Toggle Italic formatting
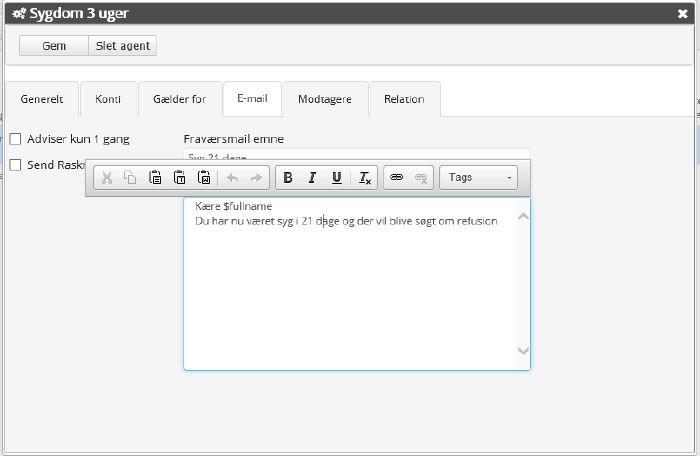700x456 pixels. pyautogui.click(x=312, y=178)
